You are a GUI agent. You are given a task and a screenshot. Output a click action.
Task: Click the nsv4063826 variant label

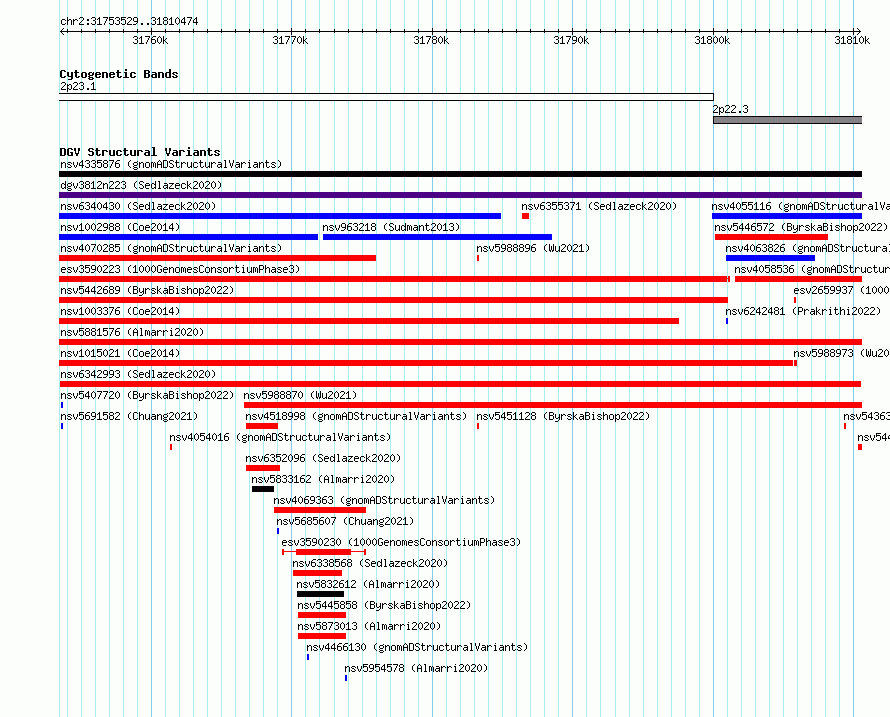tap(807, 249)
